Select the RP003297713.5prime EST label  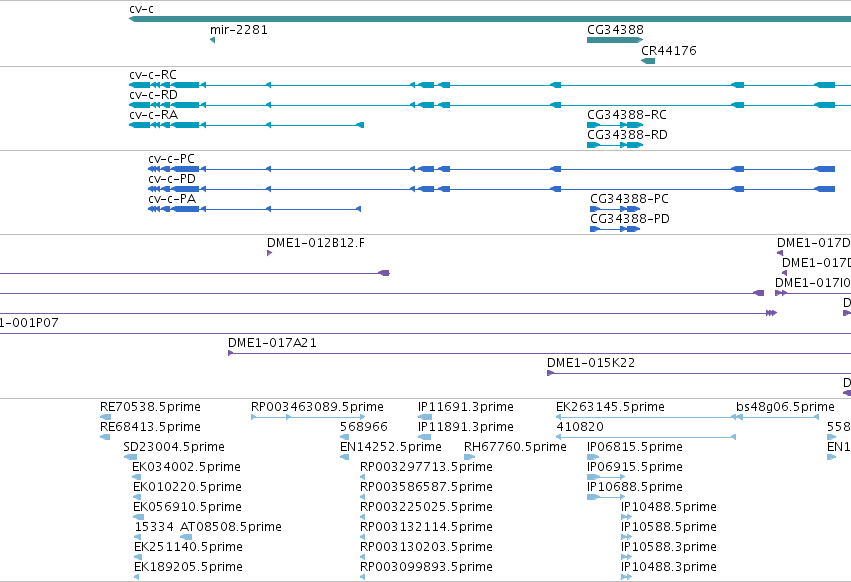coord(427,467)
